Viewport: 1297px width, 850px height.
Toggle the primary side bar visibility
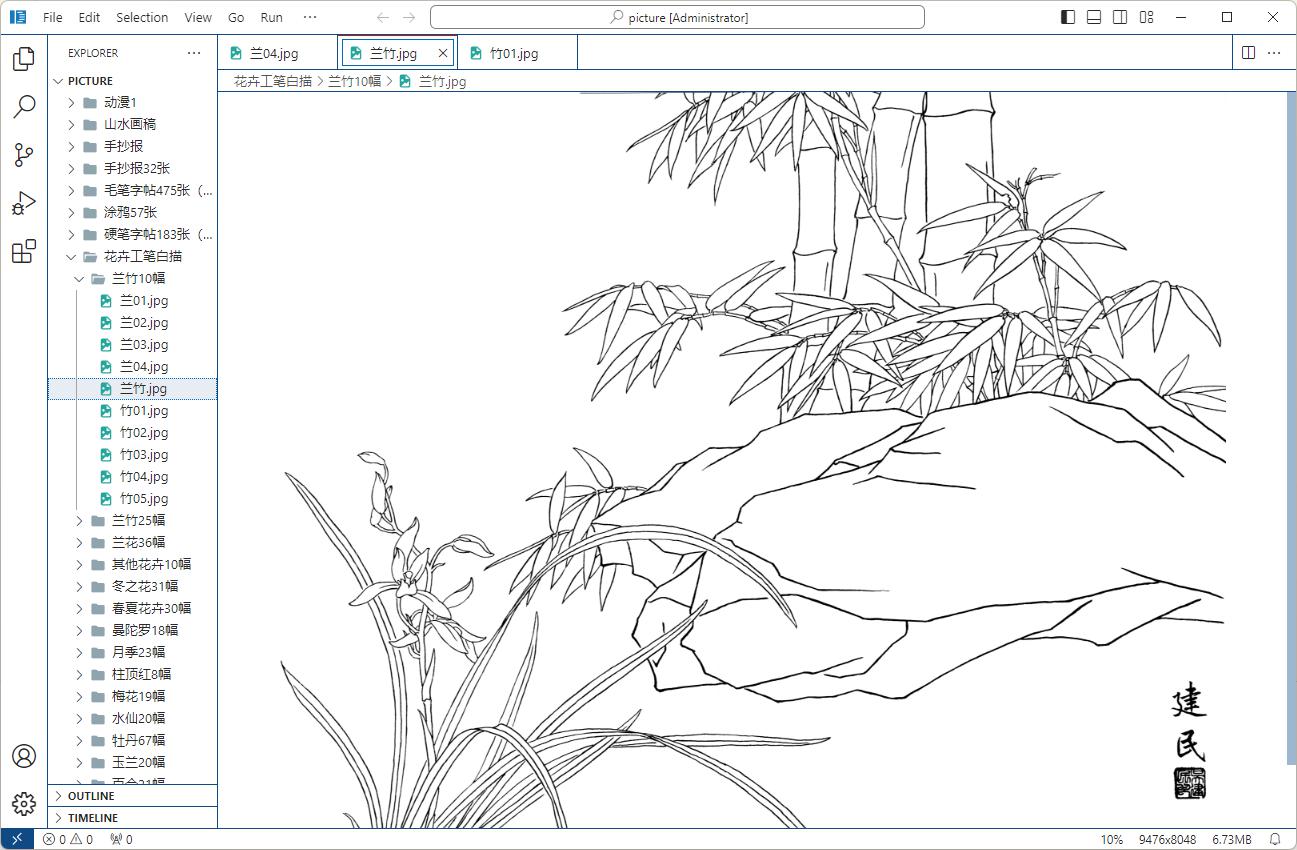click(1068, 17)
